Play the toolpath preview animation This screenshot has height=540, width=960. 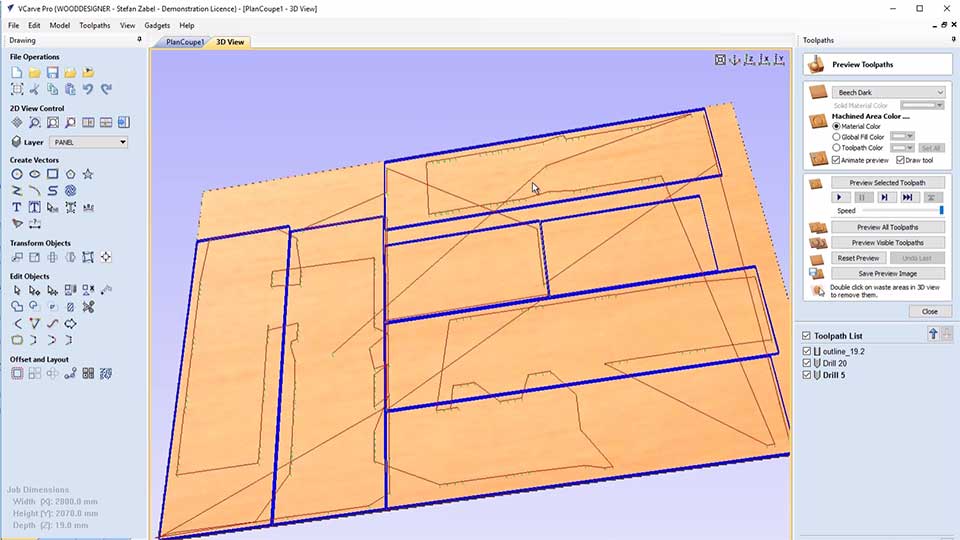840,197
